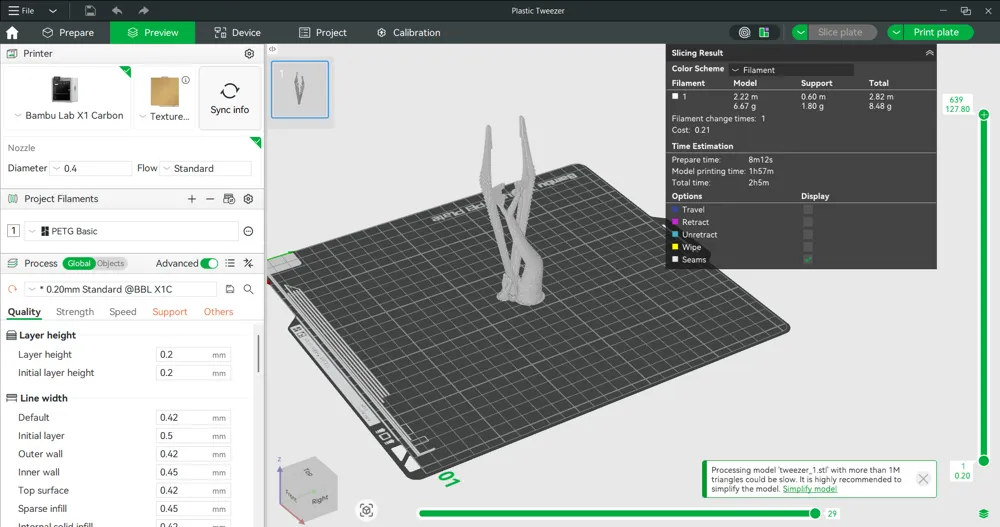Image resolution: width=1000 pixels, height=527 pixels.
Task: Open project filaments settings gear
Action: (249, 199)
